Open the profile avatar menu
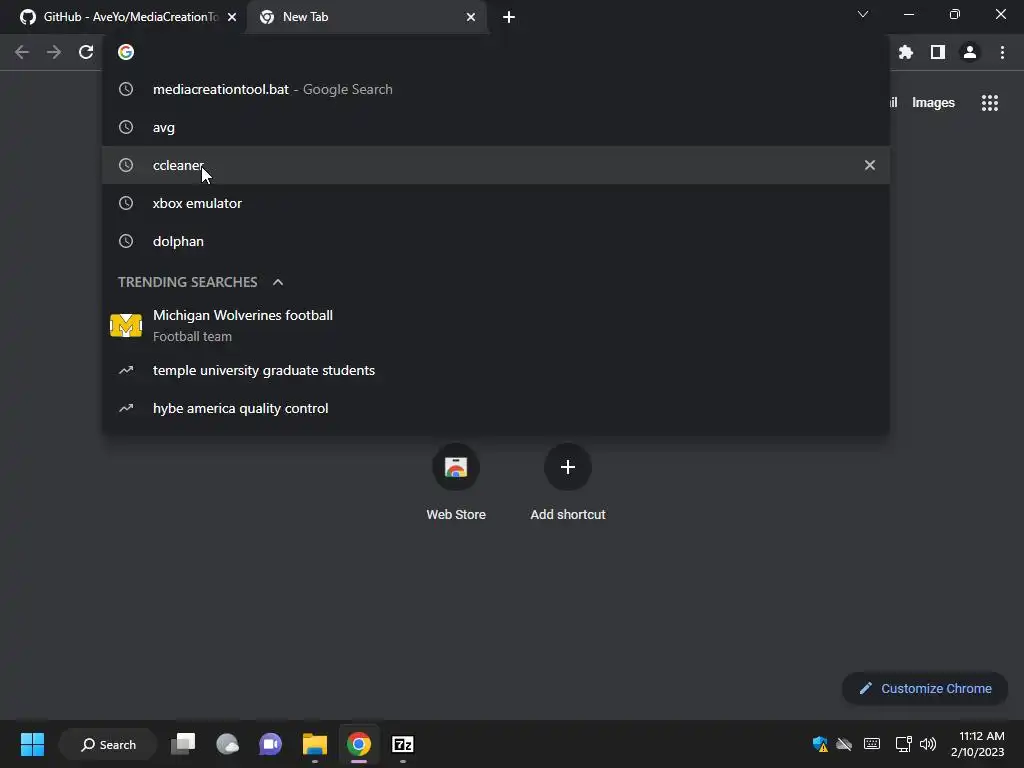This screenshot has height=768, width=1024. point(970,52)
